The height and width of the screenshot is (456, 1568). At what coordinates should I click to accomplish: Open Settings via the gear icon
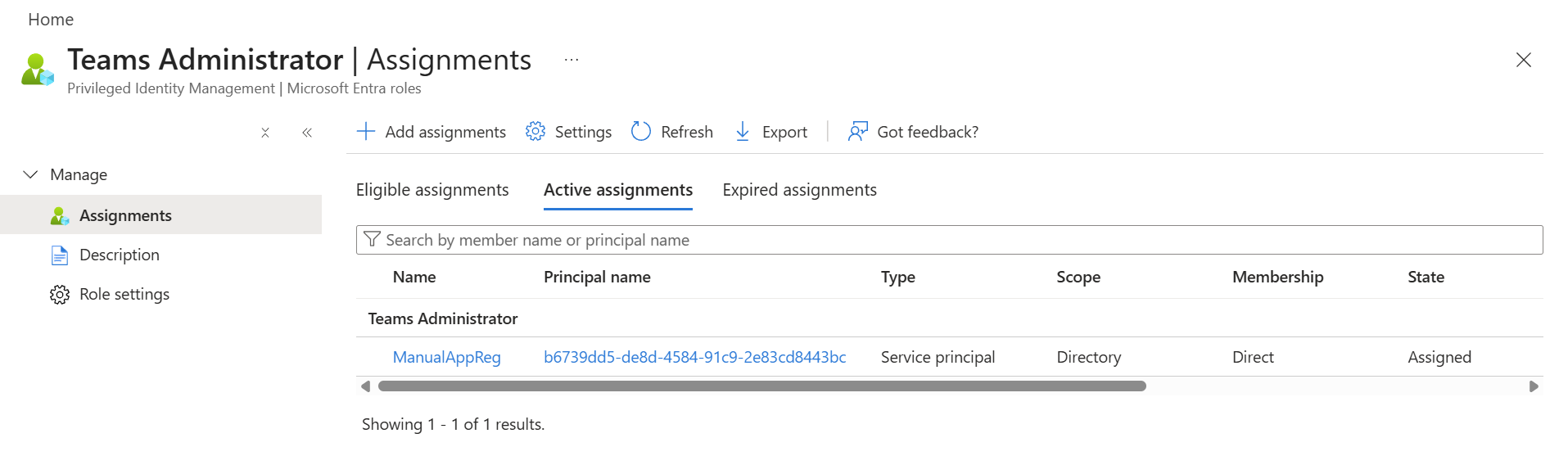point(535,132)
